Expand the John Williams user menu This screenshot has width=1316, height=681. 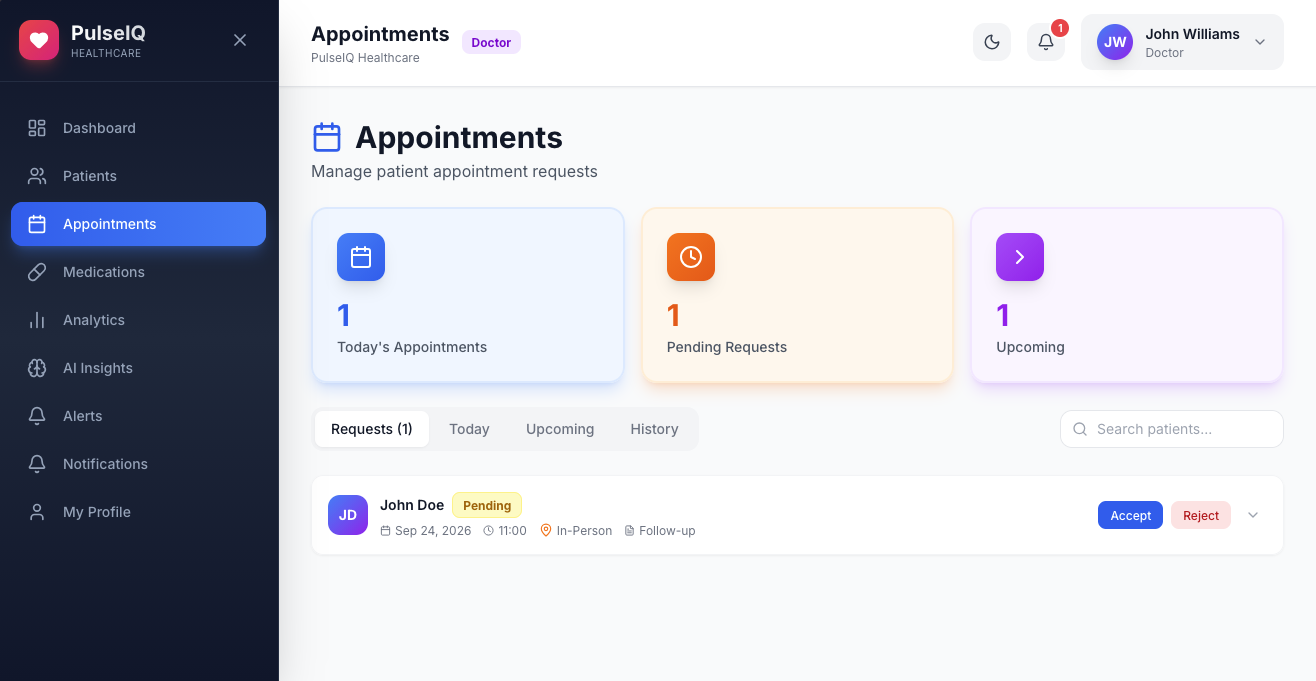tap(1182, 42)
